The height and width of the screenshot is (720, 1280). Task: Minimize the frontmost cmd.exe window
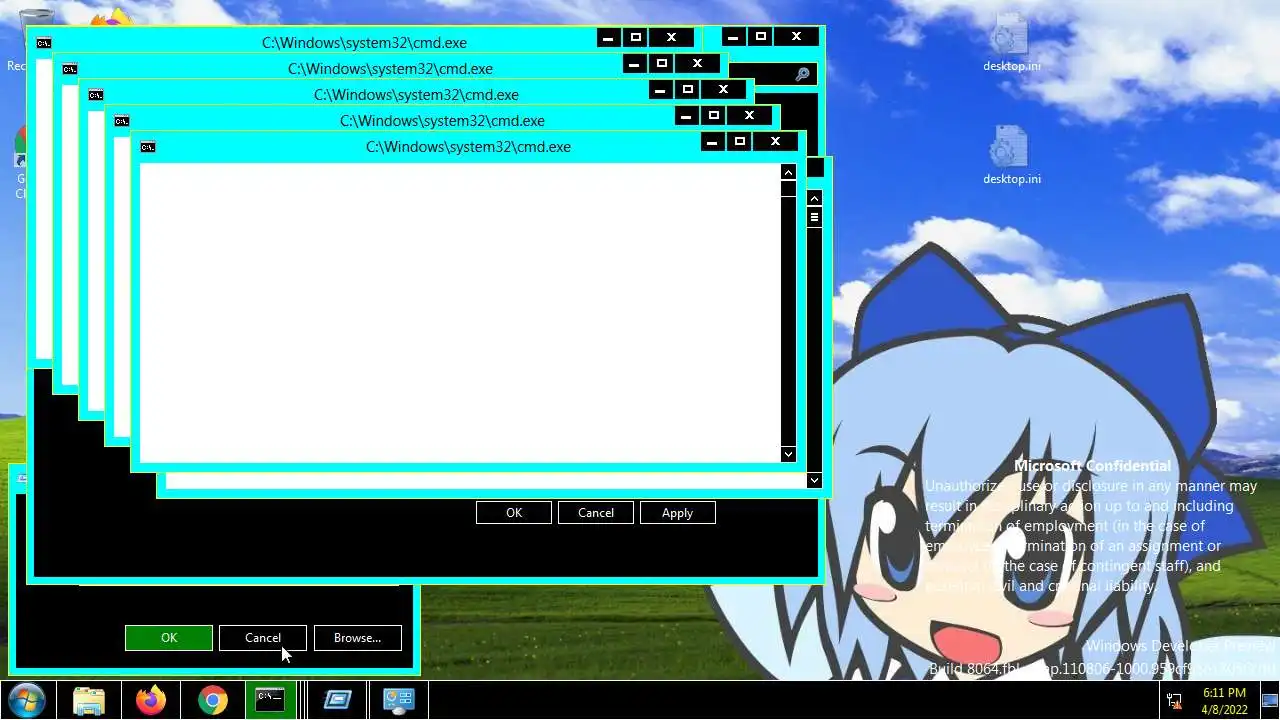tap(712, 142)
